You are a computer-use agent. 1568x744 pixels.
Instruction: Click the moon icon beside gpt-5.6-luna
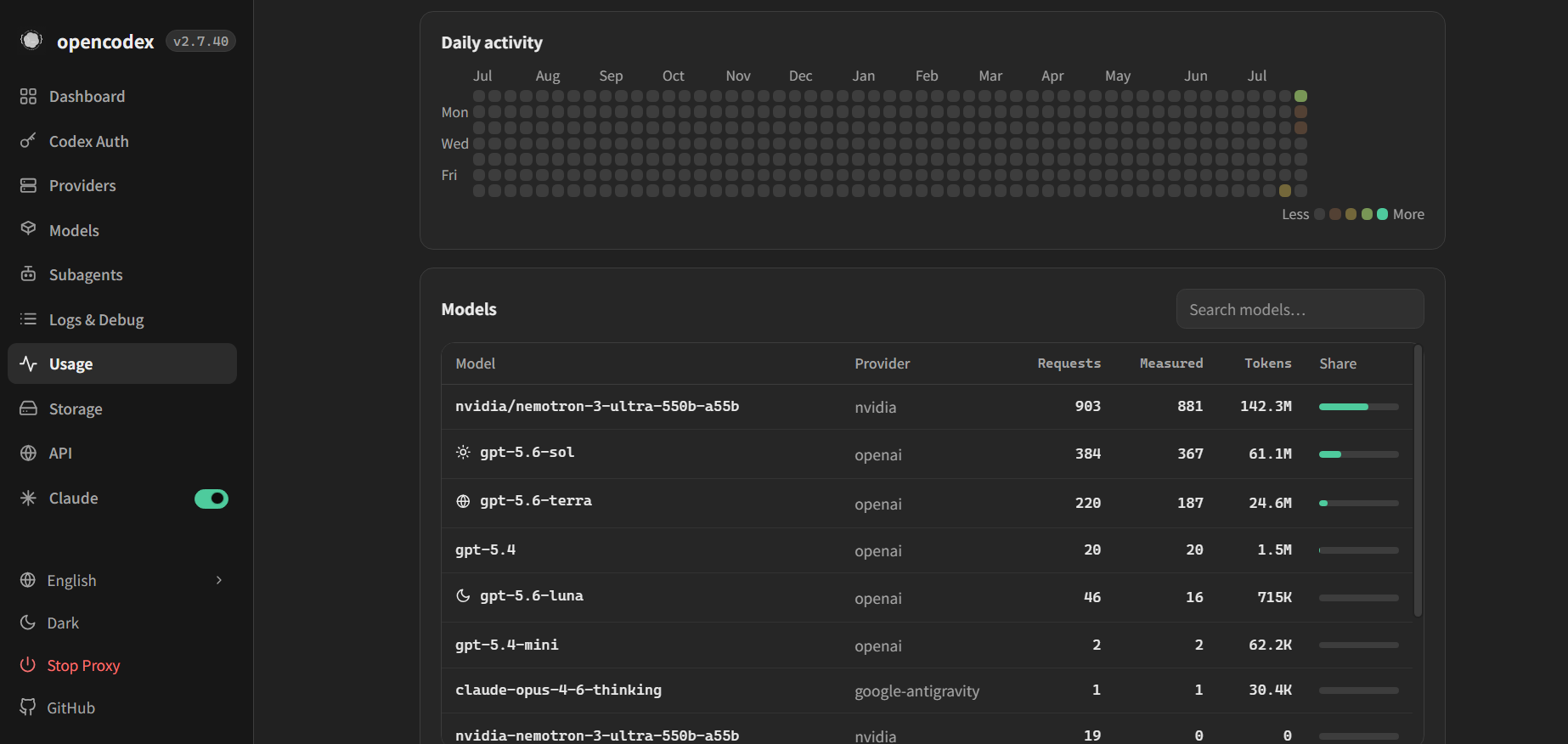pos(463,595)
